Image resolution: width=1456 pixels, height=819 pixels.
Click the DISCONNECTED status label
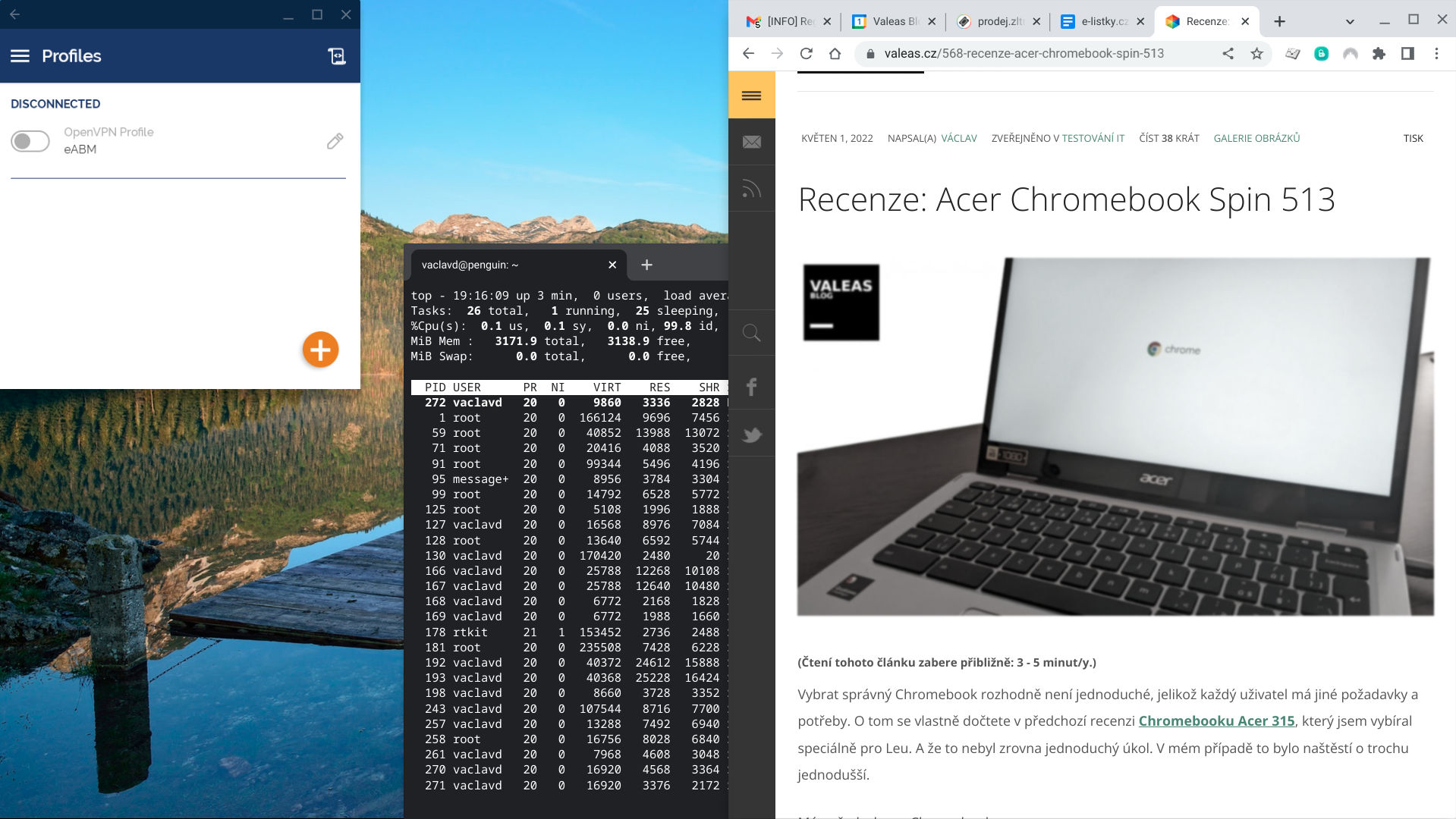click(55, 104)
